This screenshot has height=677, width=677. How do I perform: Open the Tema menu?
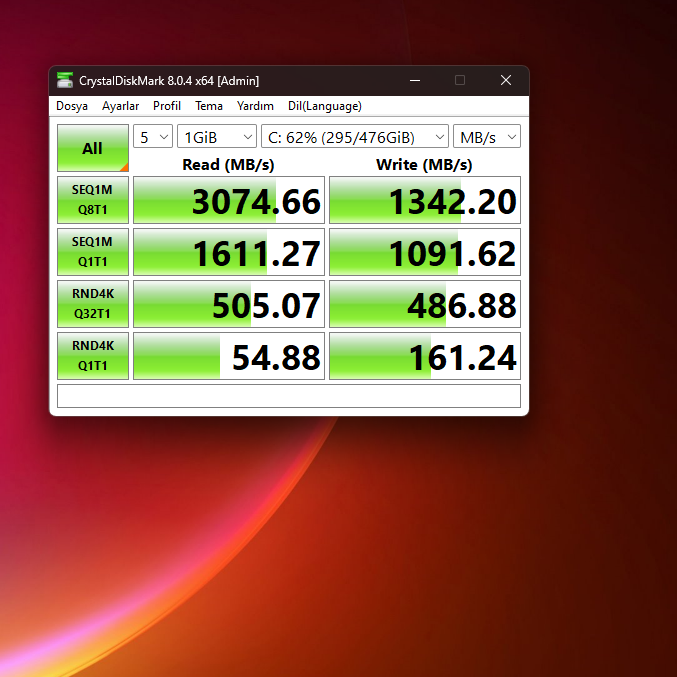209,106
